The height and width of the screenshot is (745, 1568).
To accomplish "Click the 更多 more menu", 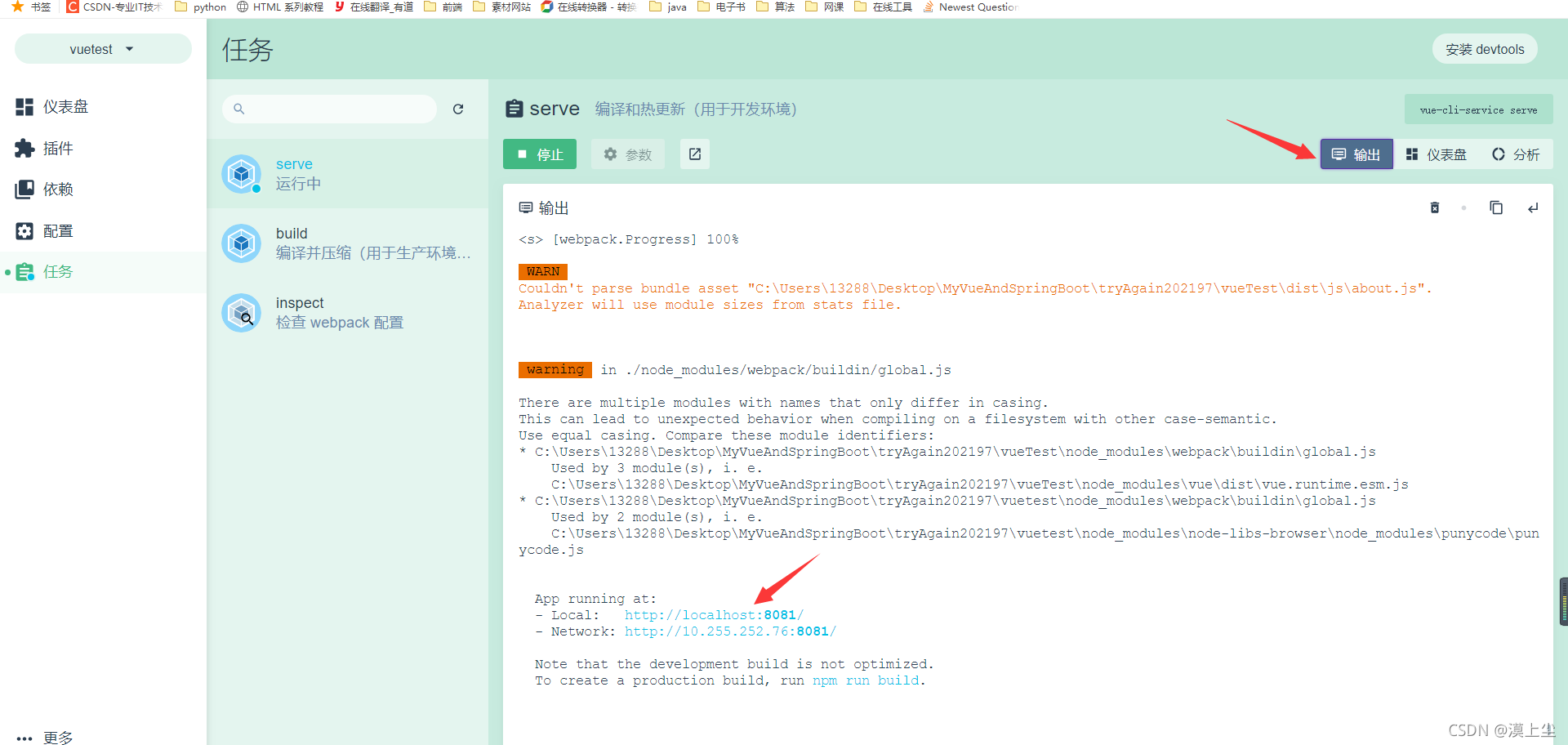I will (103, 737).
